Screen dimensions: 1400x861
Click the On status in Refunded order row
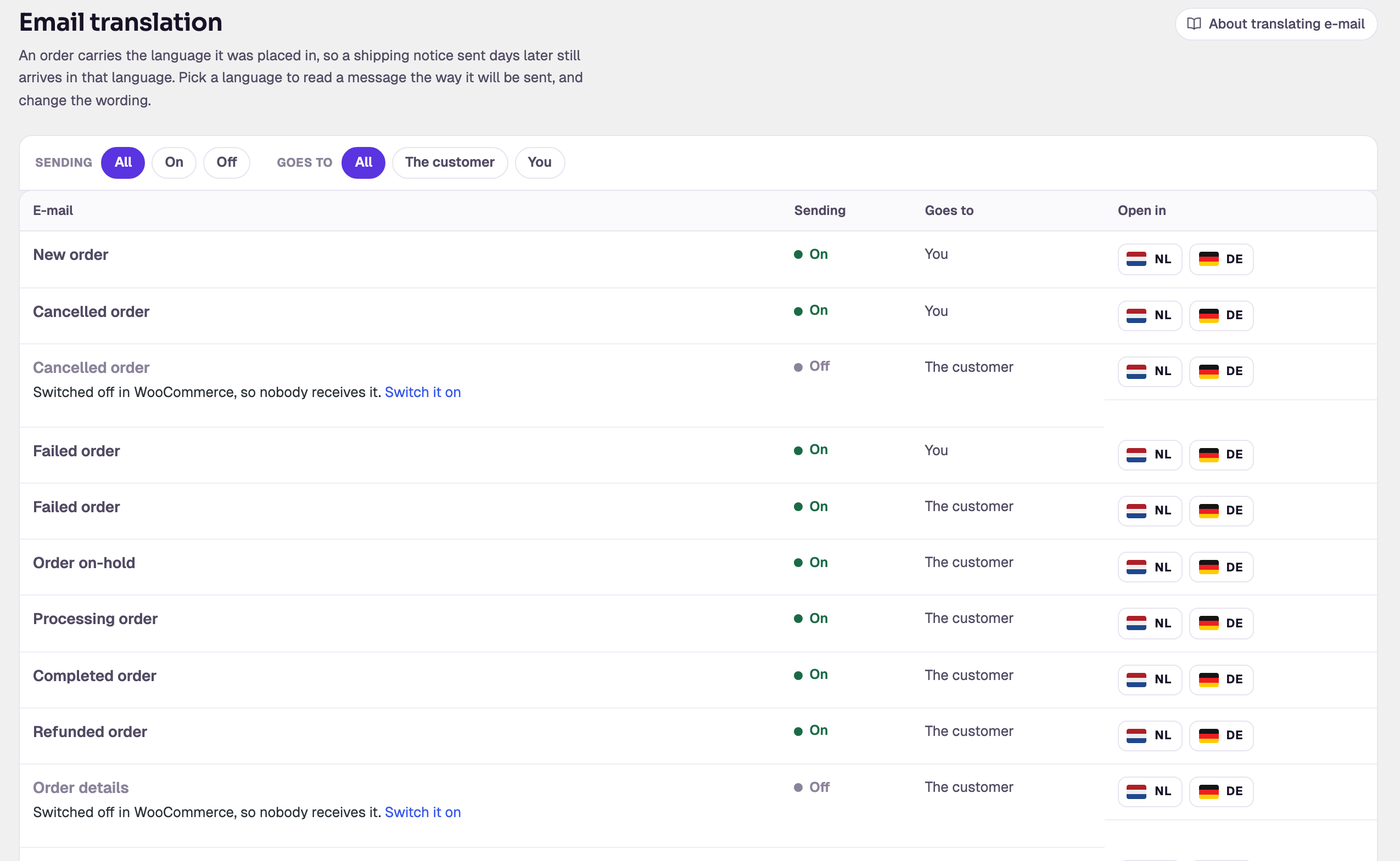(811, 731)
